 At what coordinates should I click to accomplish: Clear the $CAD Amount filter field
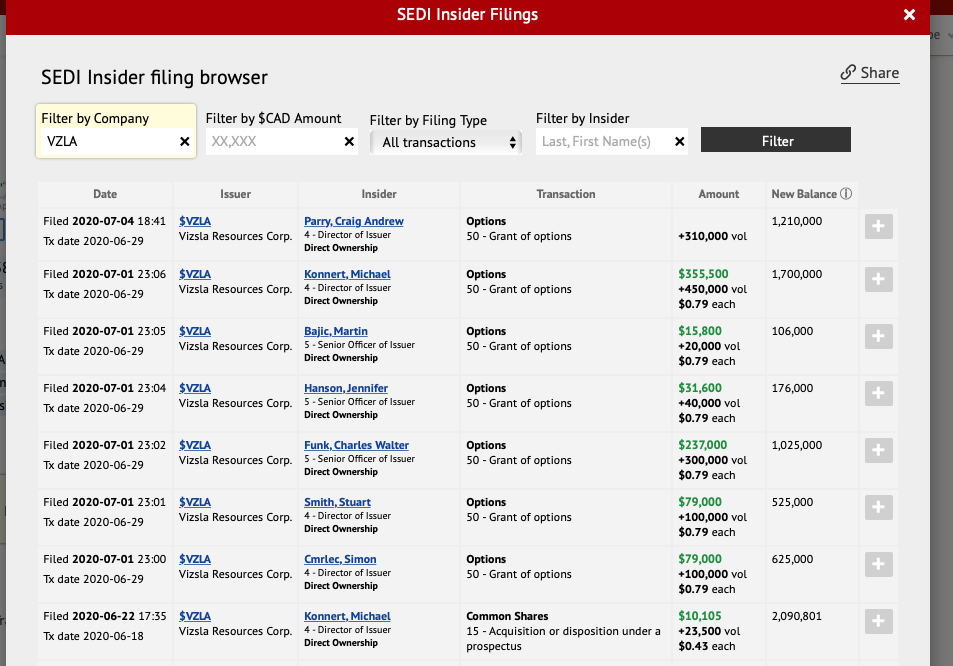(349, 142)
